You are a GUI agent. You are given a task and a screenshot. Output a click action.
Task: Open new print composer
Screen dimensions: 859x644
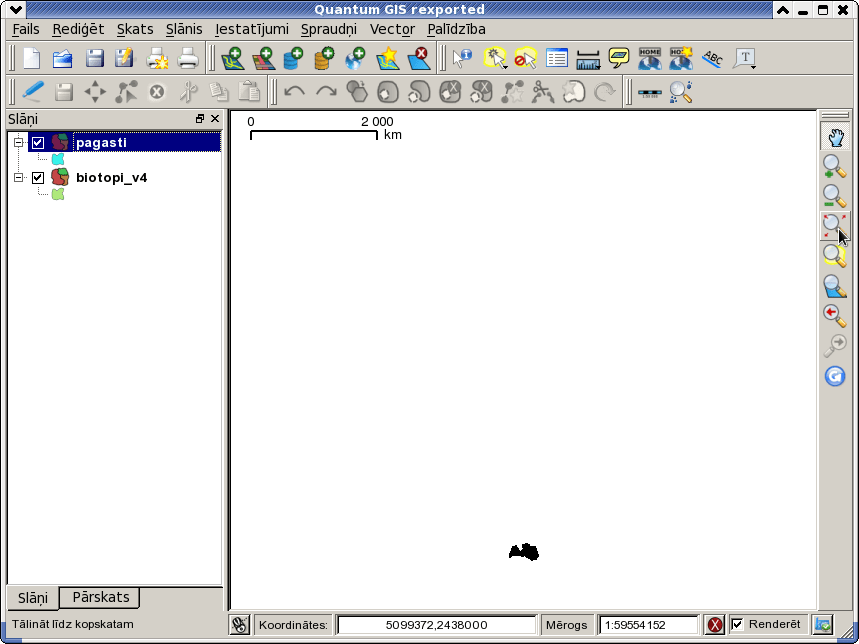(x=157, y=58)
